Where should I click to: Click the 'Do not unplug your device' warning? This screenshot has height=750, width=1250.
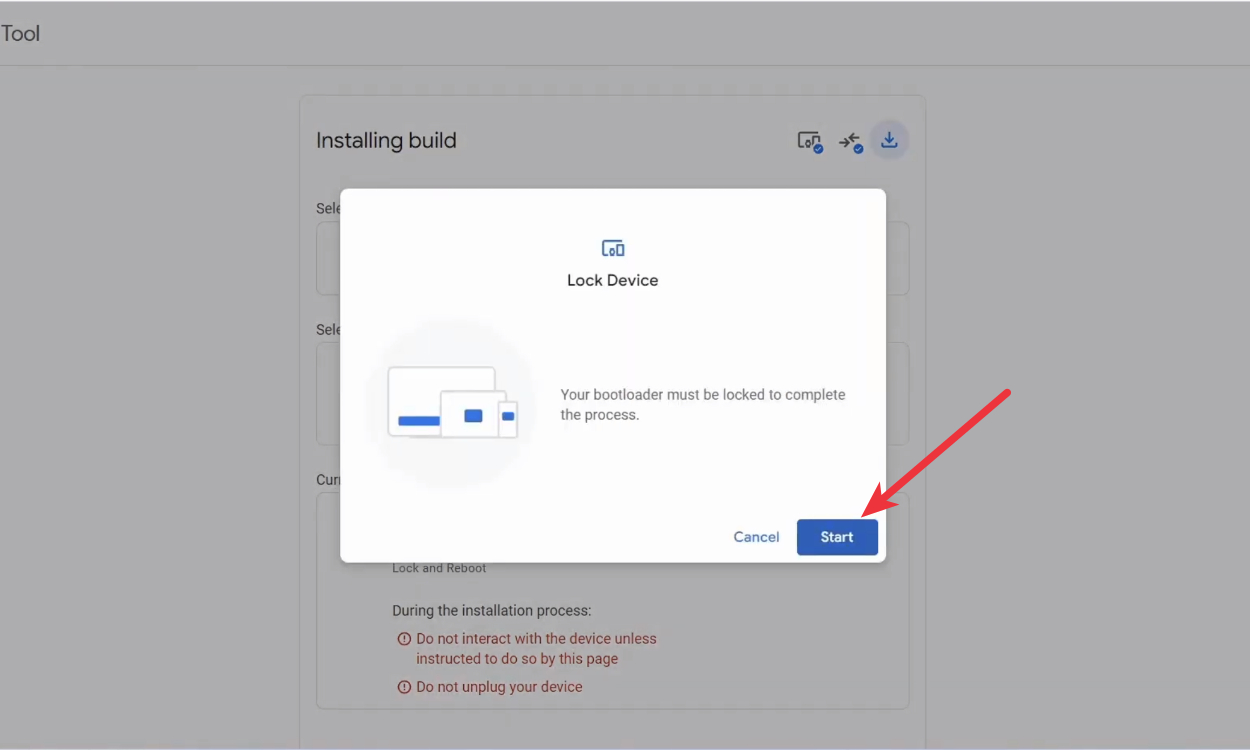[x=499, y=687]
